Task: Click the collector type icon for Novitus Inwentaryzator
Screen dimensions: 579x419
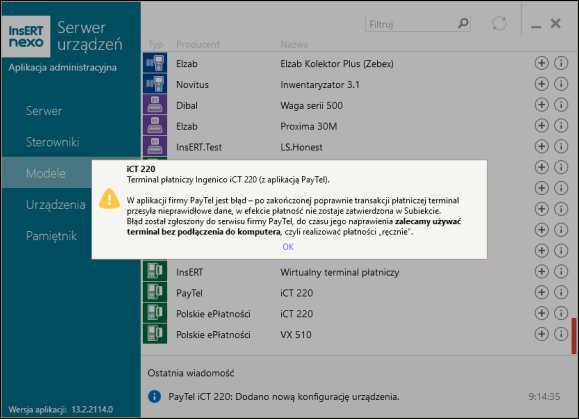Action: [155, 84]
